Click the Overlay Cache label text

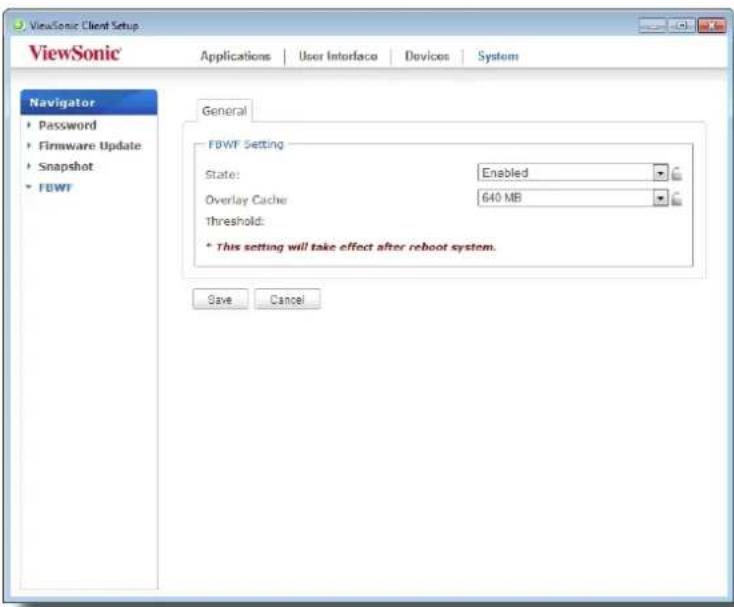pos(246,200)
